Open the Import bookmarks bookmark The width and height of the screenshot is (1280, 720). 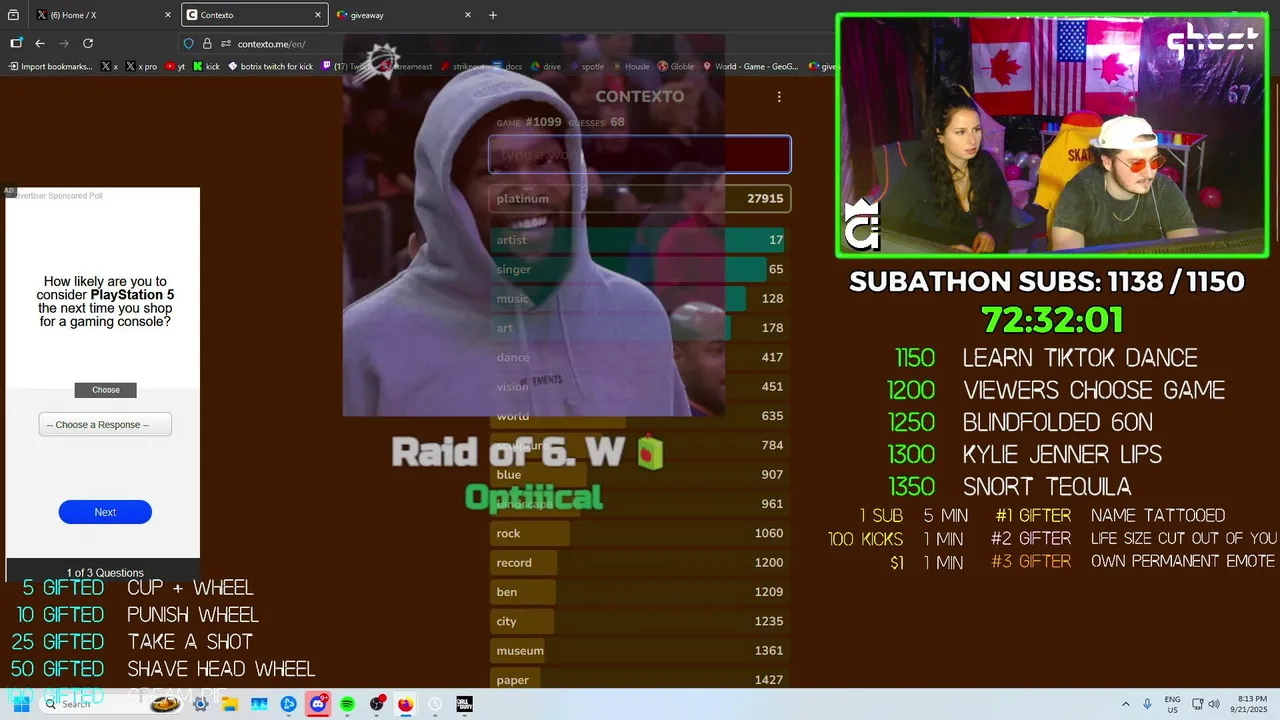(50, 66)
